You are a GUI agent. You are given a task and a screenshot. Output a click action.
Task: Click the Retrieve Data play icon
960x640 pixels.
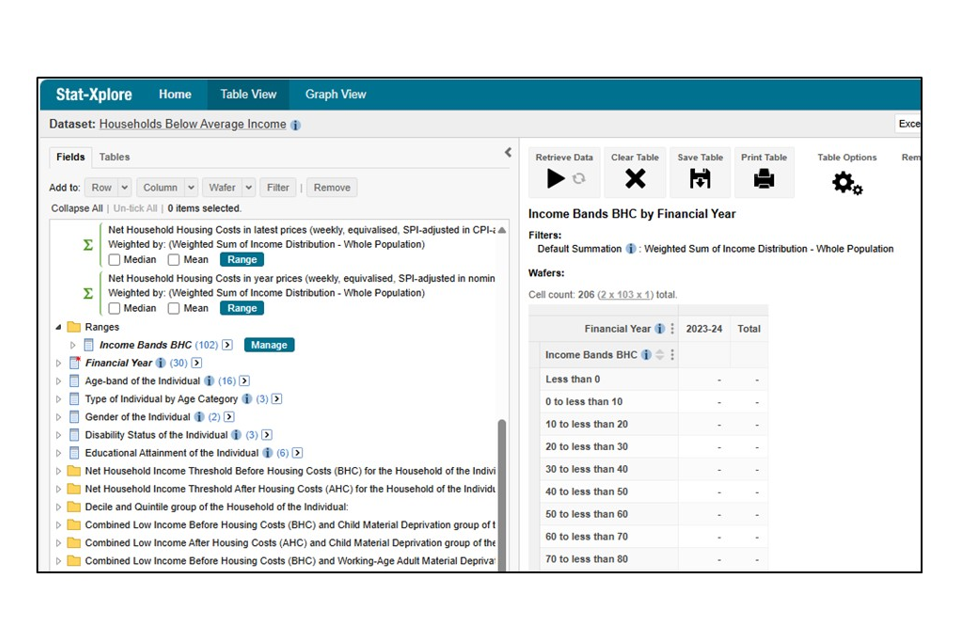click(x=555, y=179)
